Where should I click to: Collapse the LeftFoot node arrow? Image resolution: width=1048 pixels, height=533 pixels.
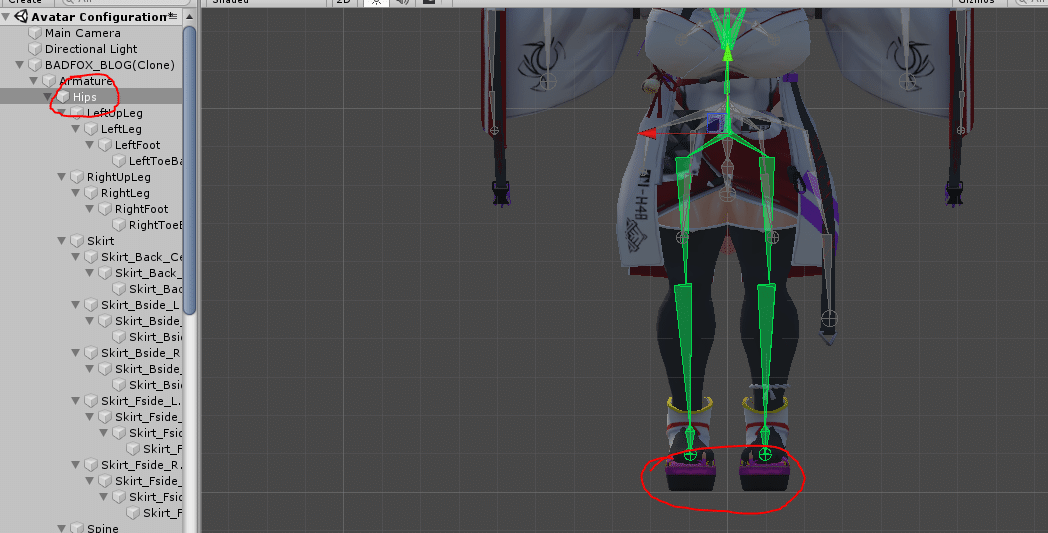(x=90, y=145)
